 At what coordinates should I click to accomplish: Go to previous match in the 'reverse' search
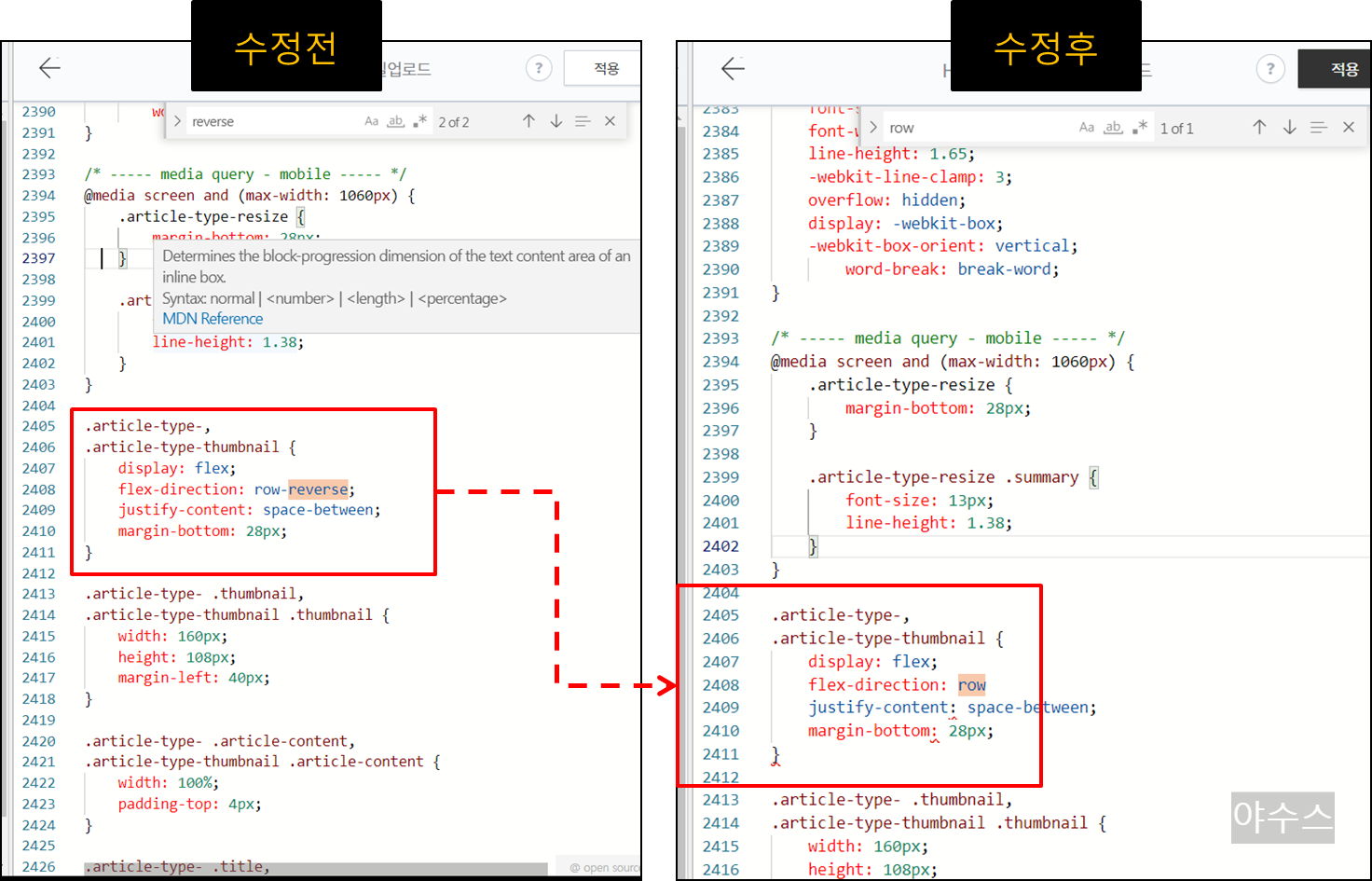[x=528, y=121]
